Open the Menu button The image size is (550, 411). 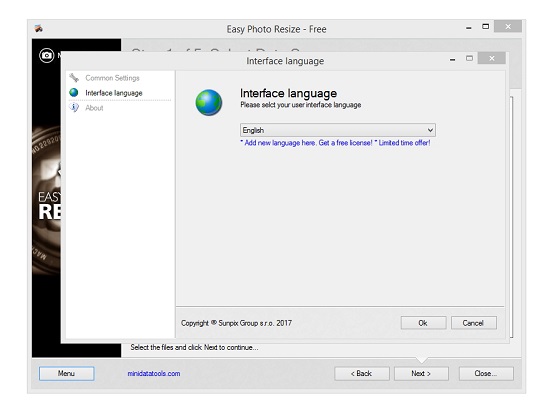67,373
